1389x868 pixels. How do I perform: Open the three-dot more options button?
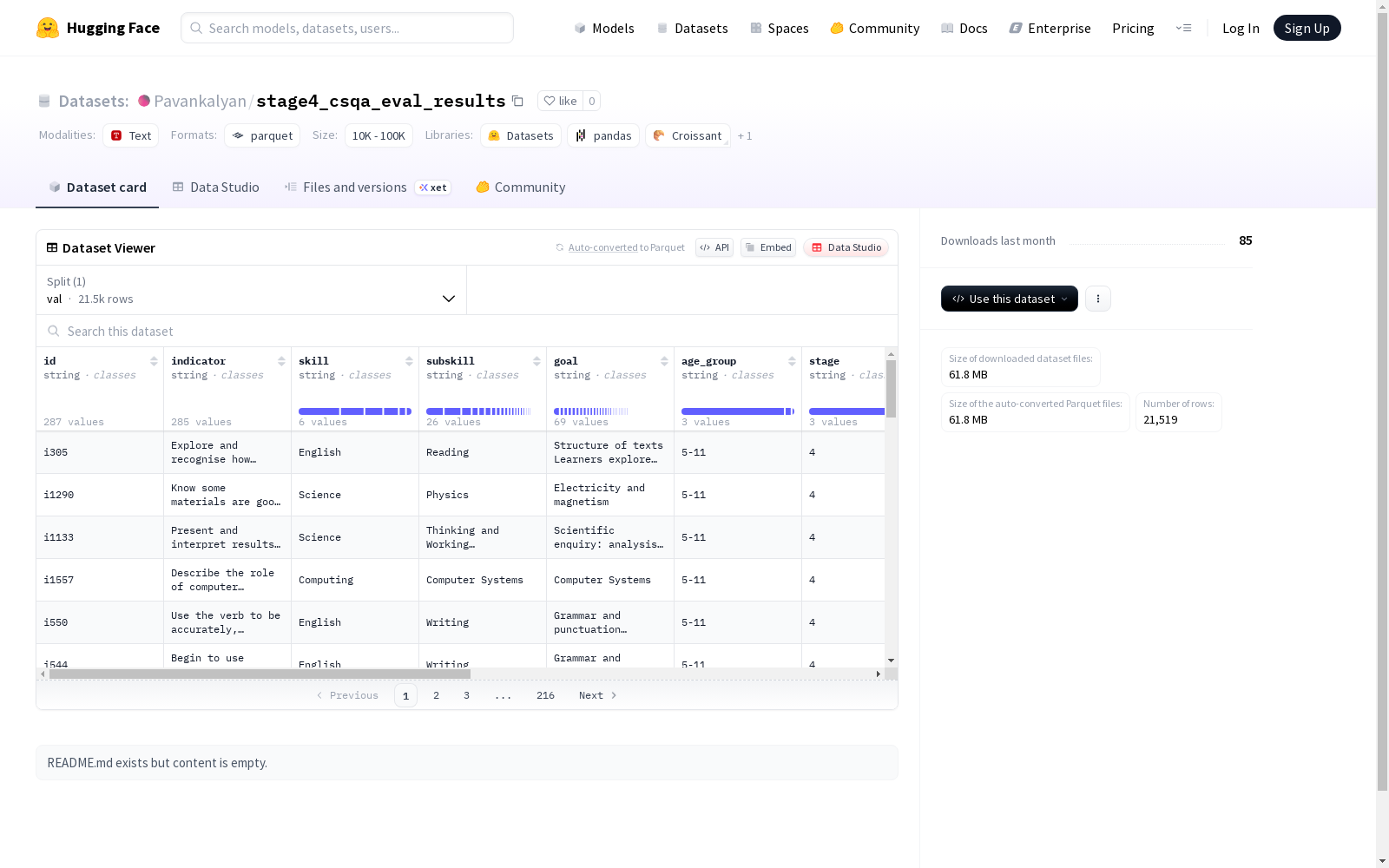pos(1098,299)
